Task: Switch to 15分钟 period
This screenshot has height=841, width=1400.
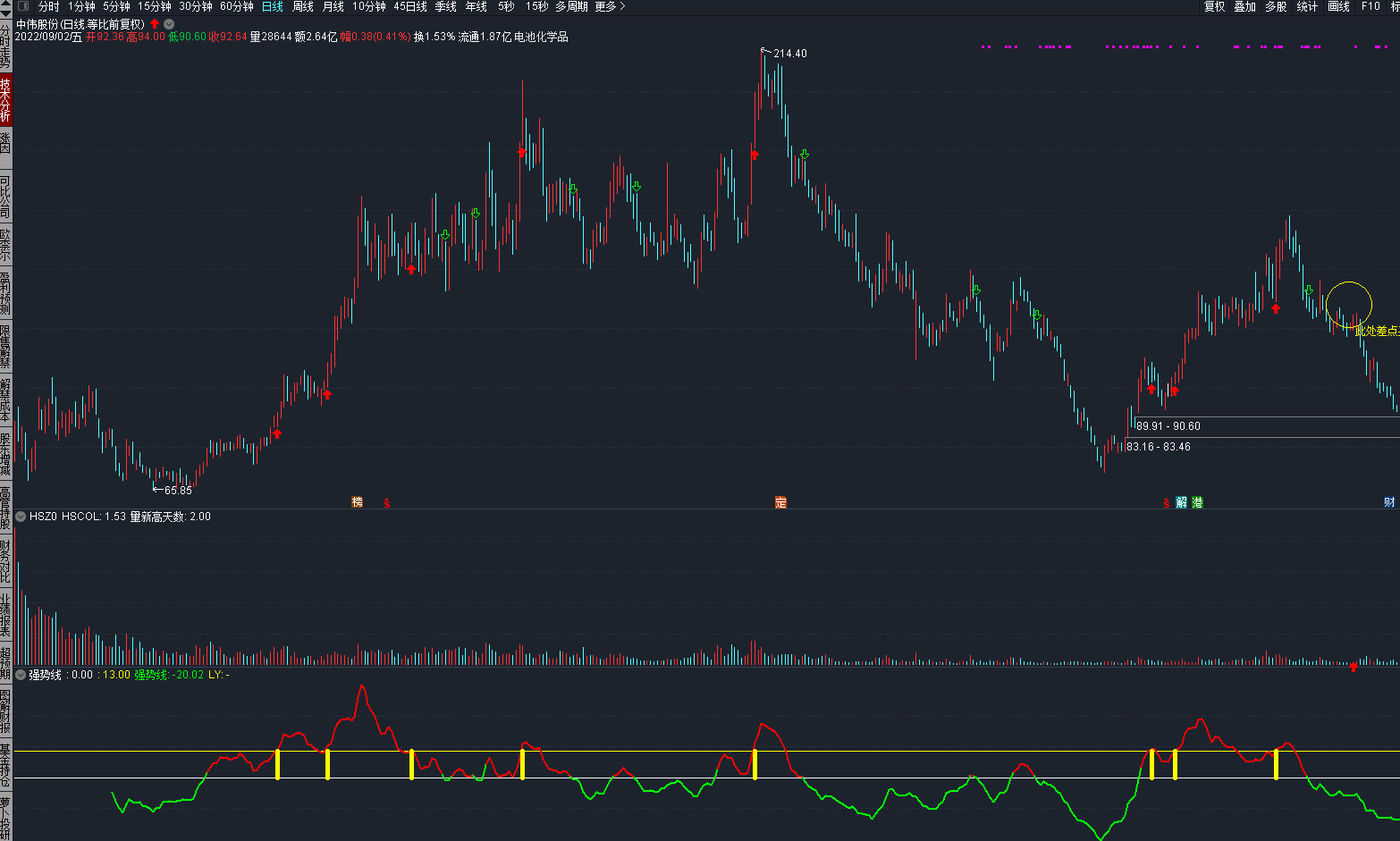Action: (155, 6)
